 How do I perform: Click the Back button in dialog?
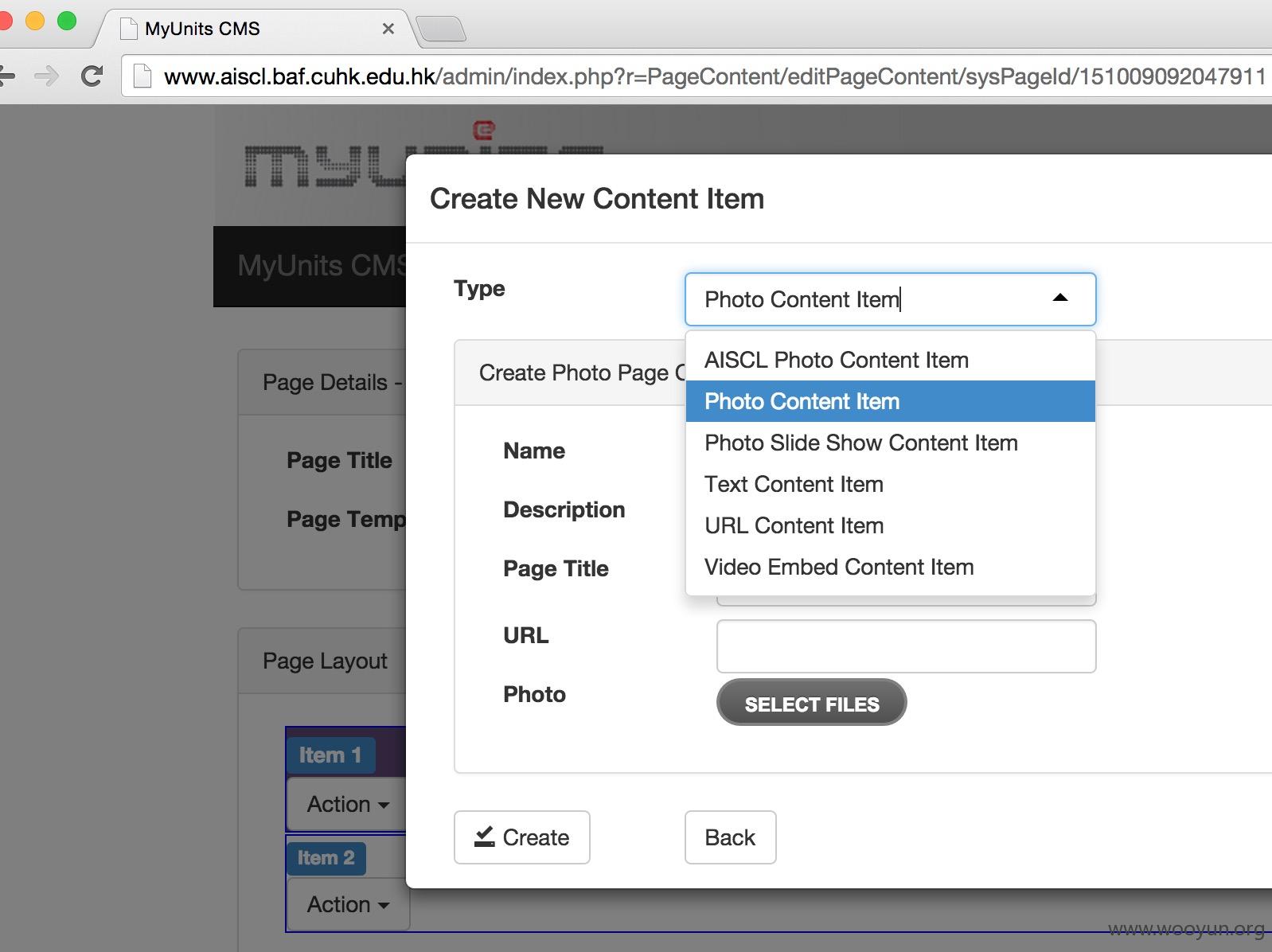point(730,837)
